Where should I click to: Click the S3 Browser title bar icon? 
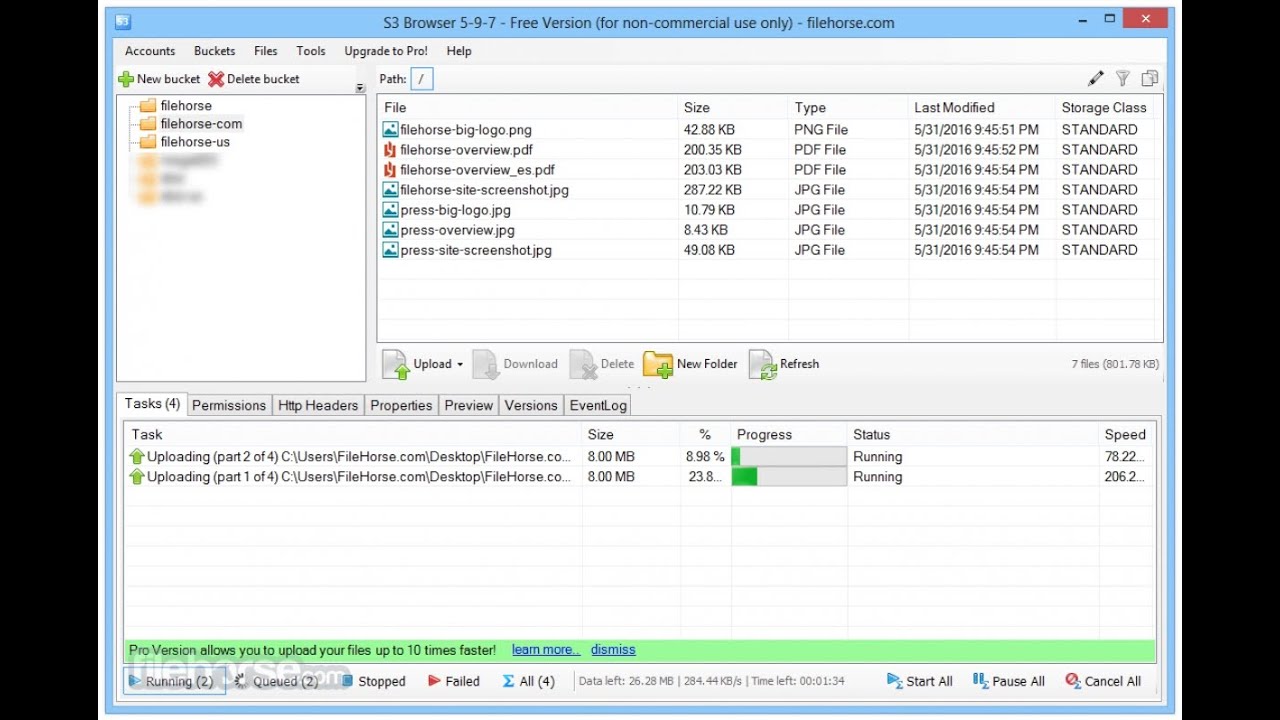pyautogui.click(x=122, y=22)
